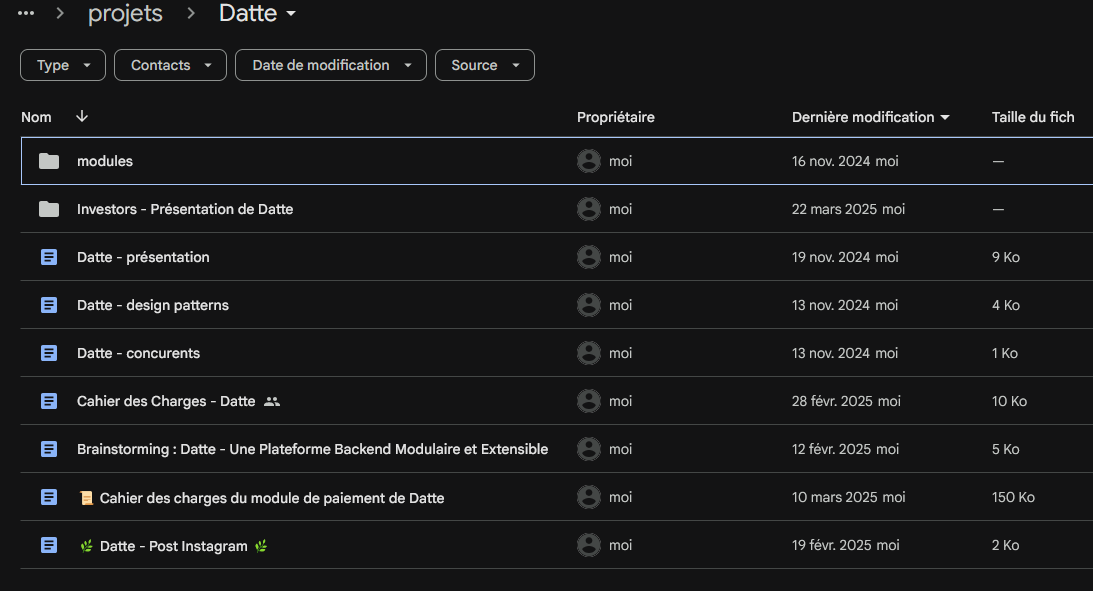1093x591 pixels.
Task: Expand the Dernière modification column sort menu
Action: [944, 117]
